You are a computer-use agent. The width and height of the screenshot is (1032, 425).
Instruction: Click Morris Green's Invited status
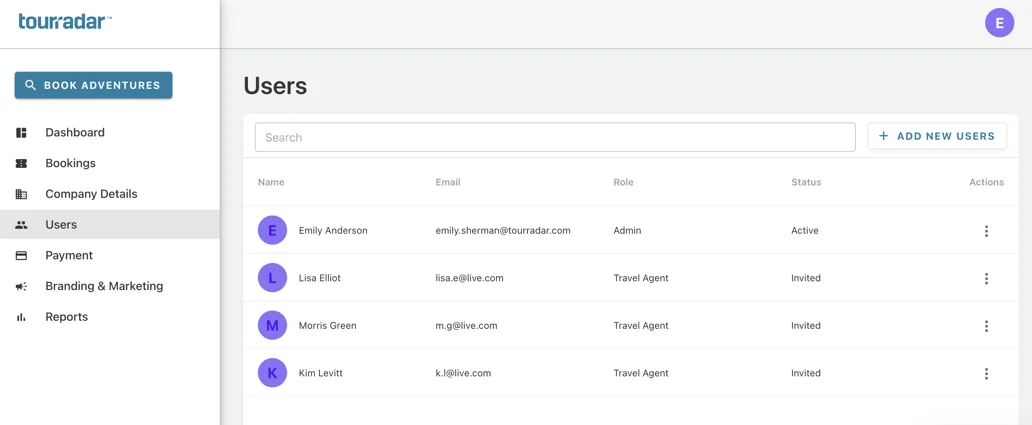tap(806, 325)
